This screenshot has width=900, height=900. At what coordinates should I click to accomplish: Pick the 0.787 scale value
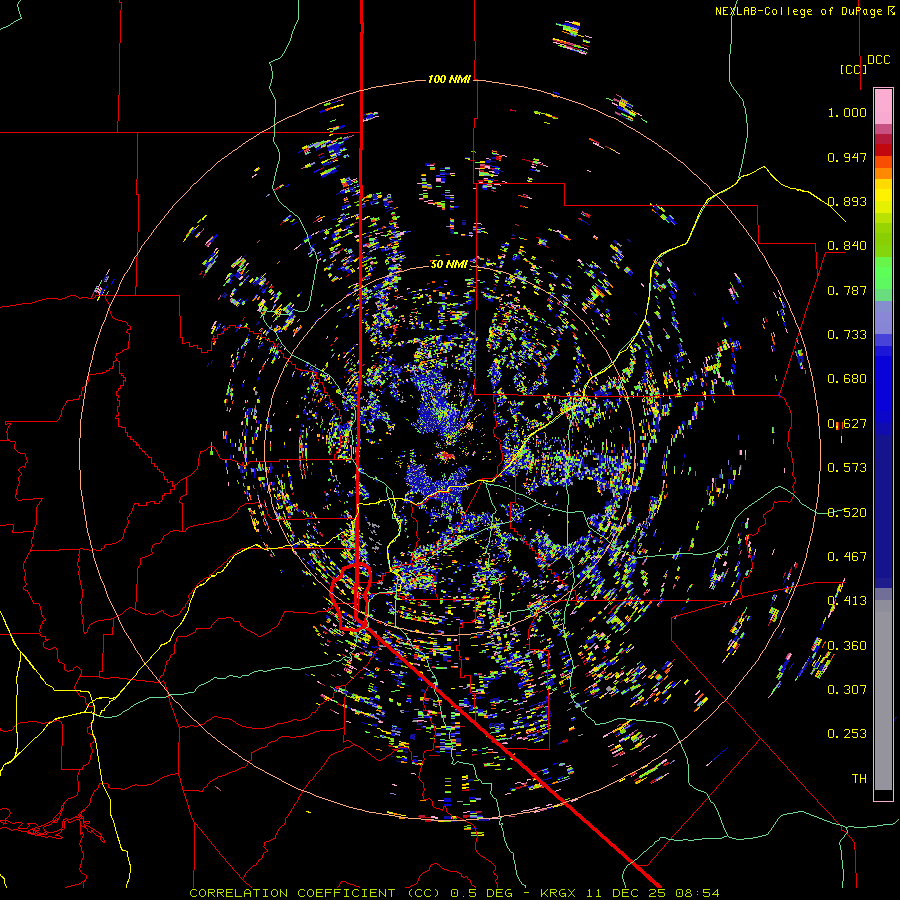tap(847, 290)
